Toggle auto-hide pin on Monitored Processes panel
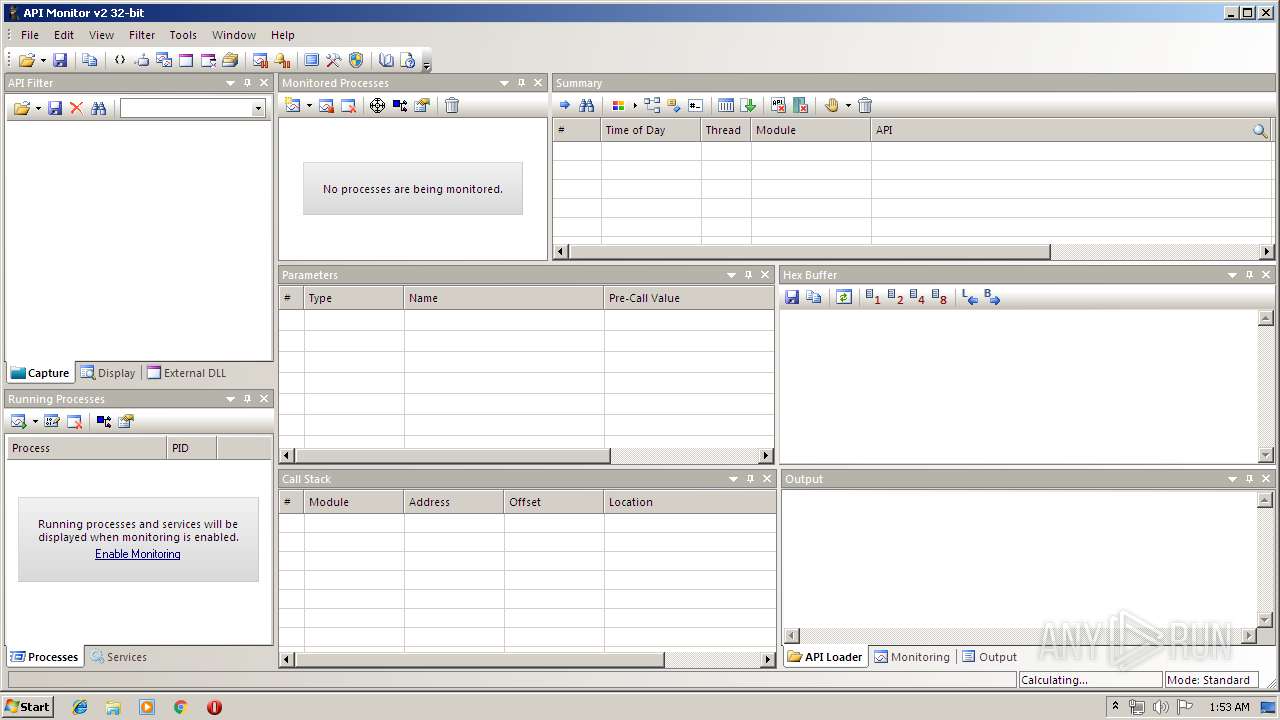The image size is (1280, 720). [x=521, y=83]
